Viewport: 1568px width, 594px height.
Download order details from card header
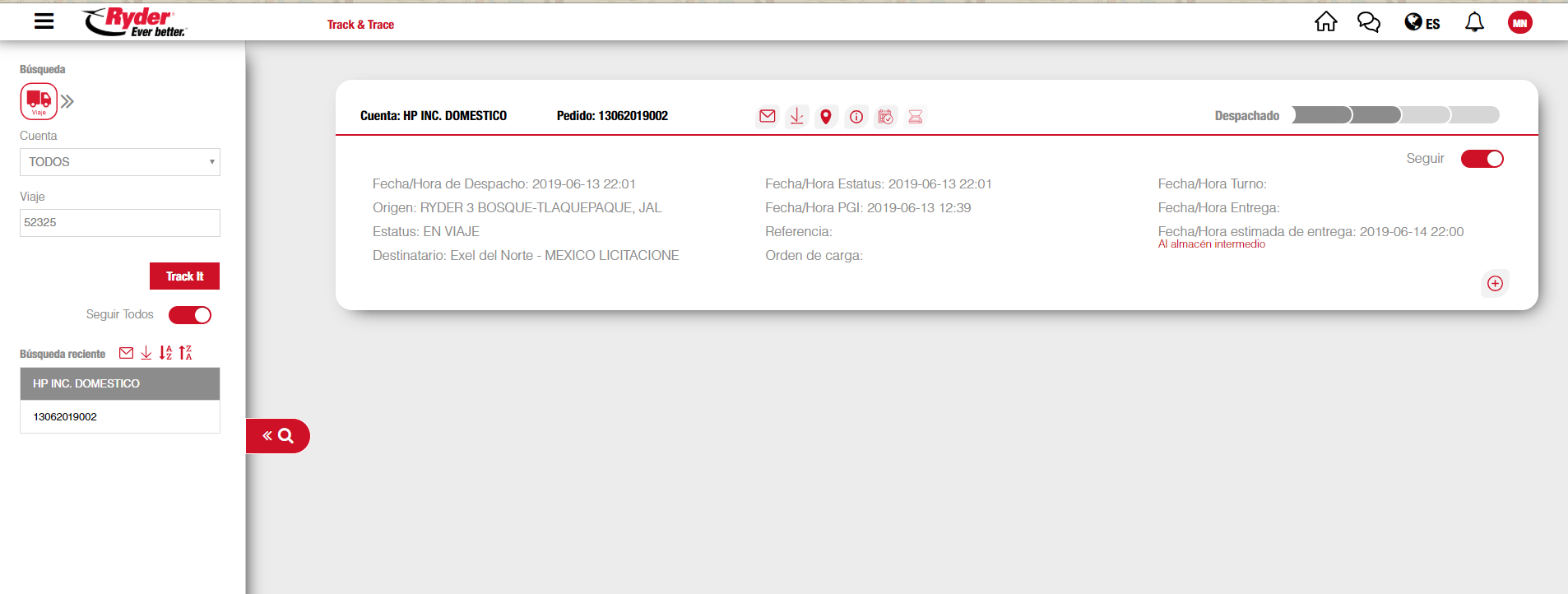[x=796, y=117]
